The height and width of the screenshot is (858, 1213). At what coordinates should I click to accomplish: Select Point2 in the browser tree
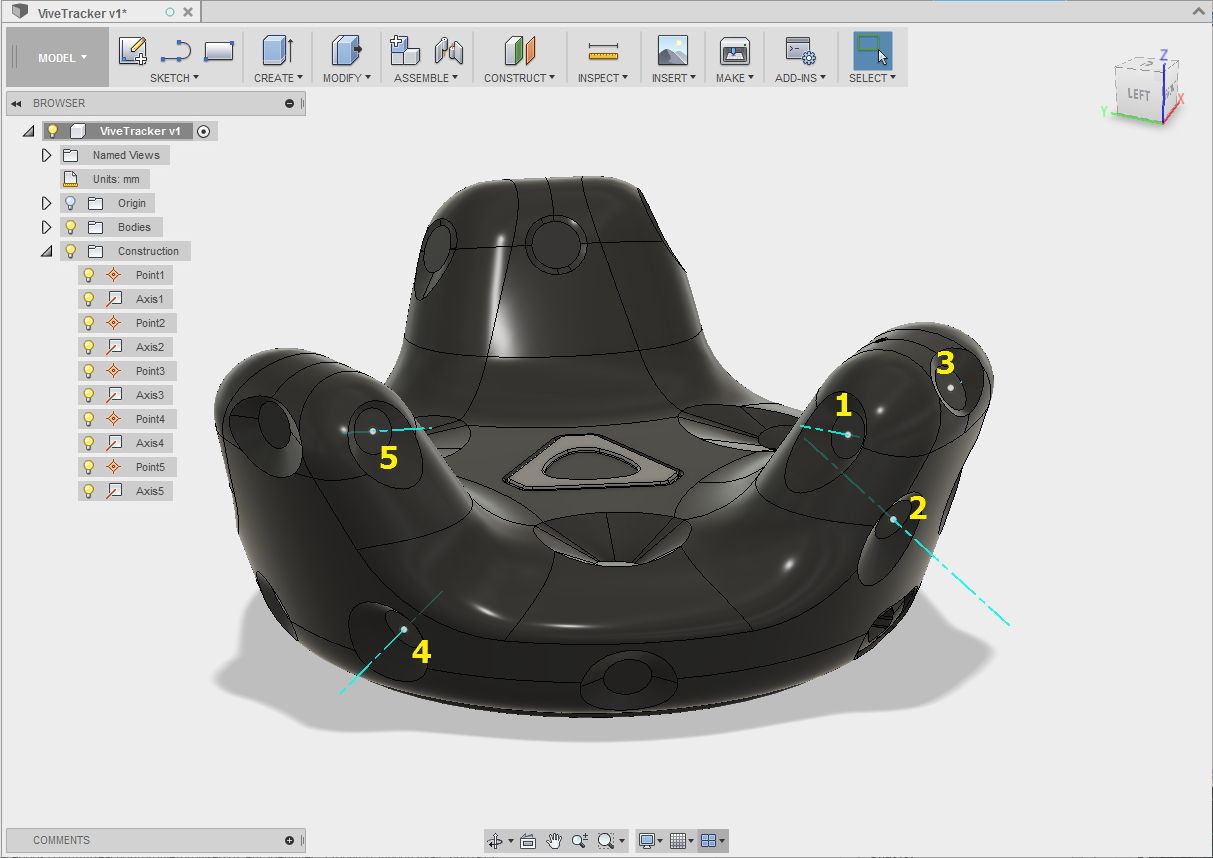pos(150,323)
